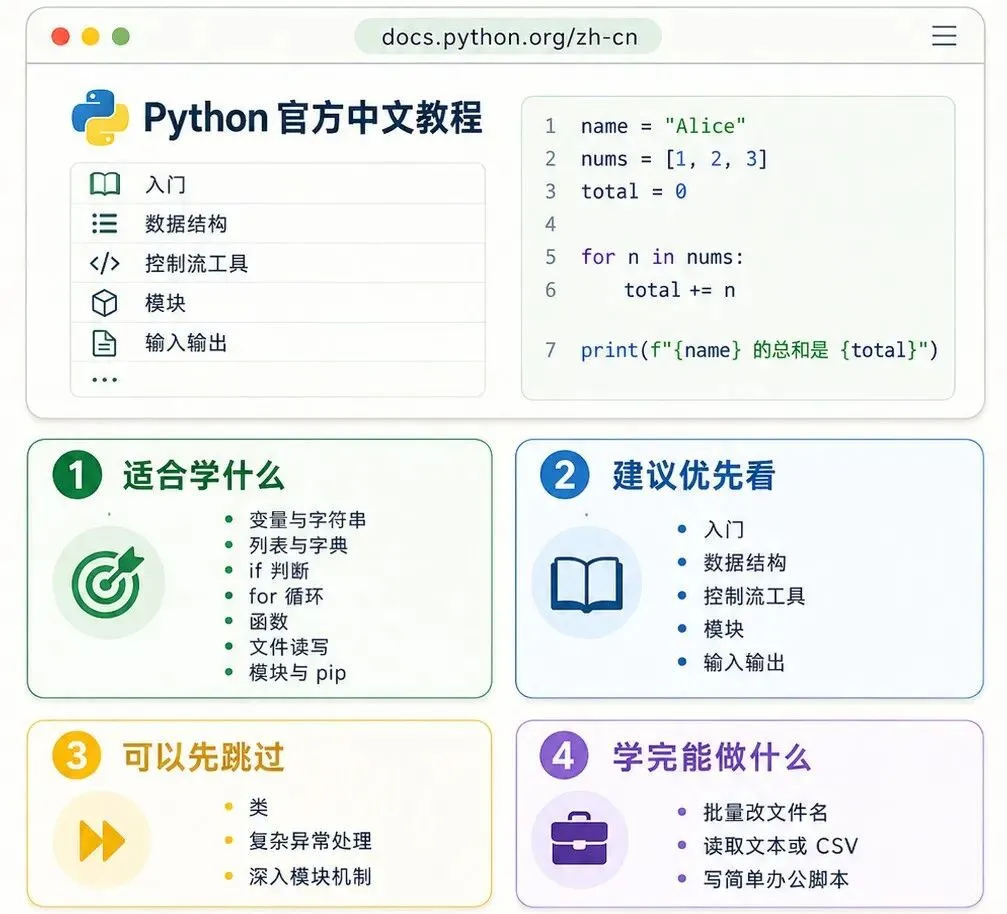This screenshot has height=914, width=1007.
Task: Click 数据结构 in the 建议优先看 card
Action: [745, 563]
